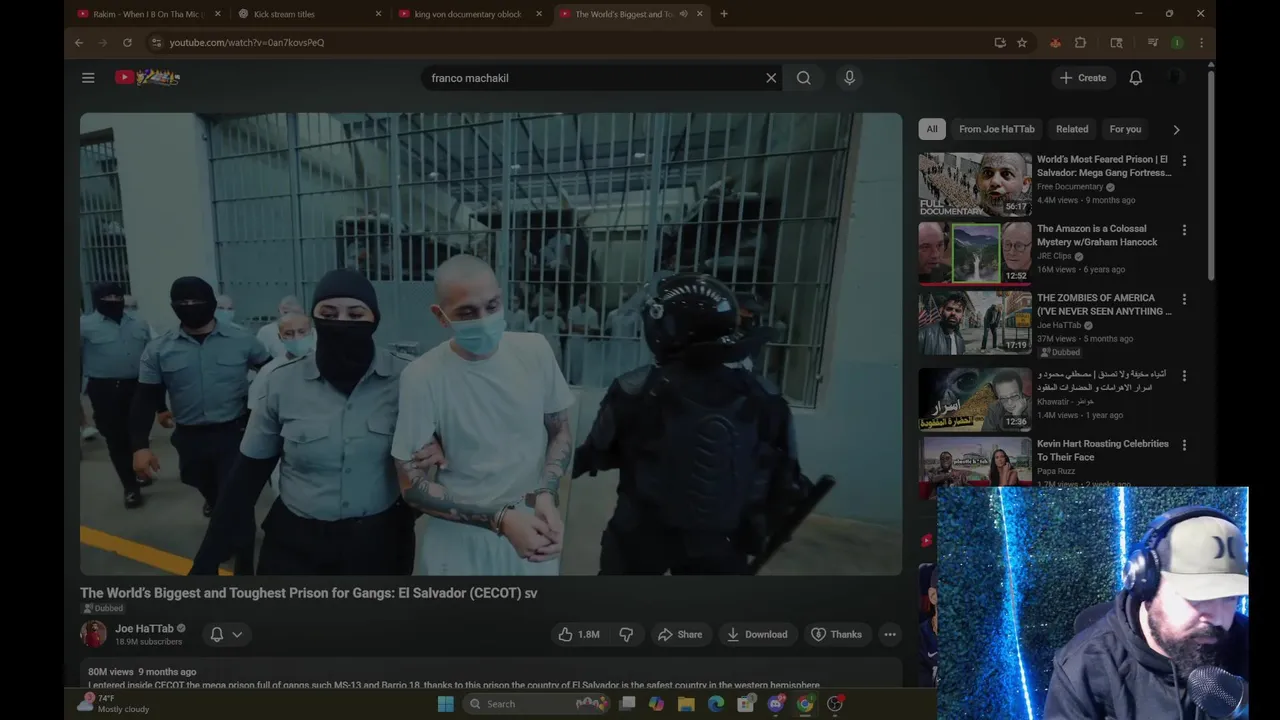1280x720 pixels.
Task: Open the Dubbed badge under video title
Action: pyautogui.click(x=103, y=608)
